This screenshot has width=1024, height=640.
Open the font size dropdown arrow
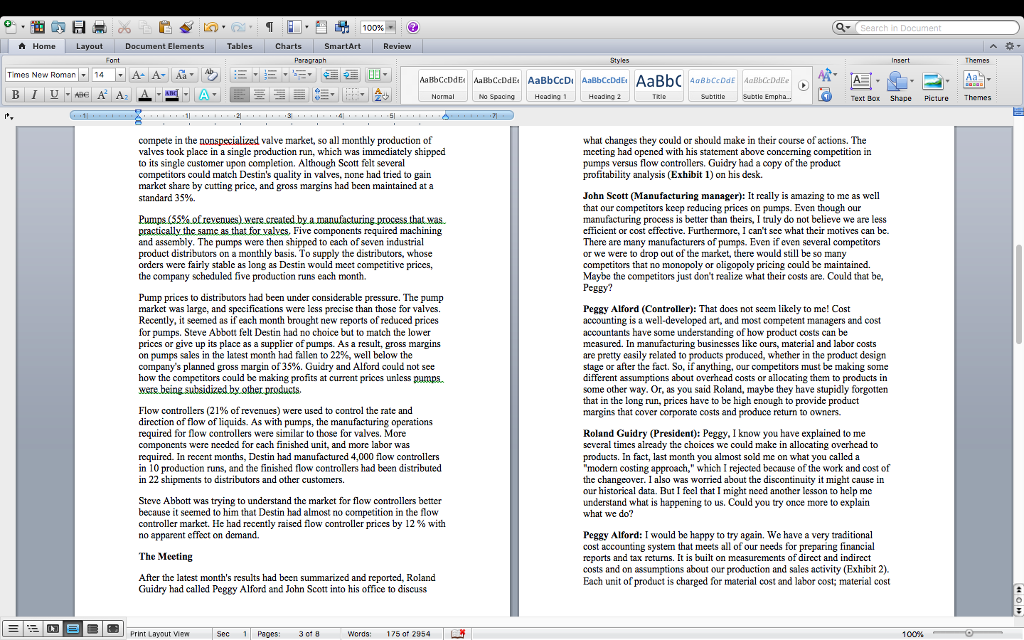point(120,75)
